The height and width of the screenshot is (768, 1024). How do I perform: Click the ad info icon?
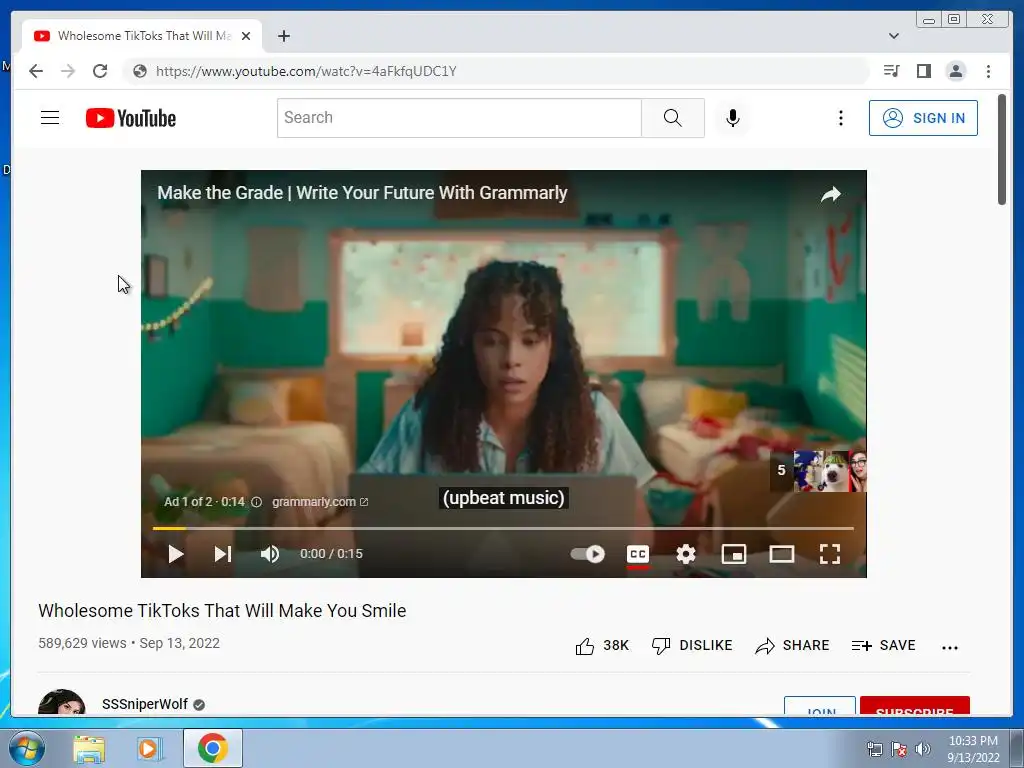point(257,502)
